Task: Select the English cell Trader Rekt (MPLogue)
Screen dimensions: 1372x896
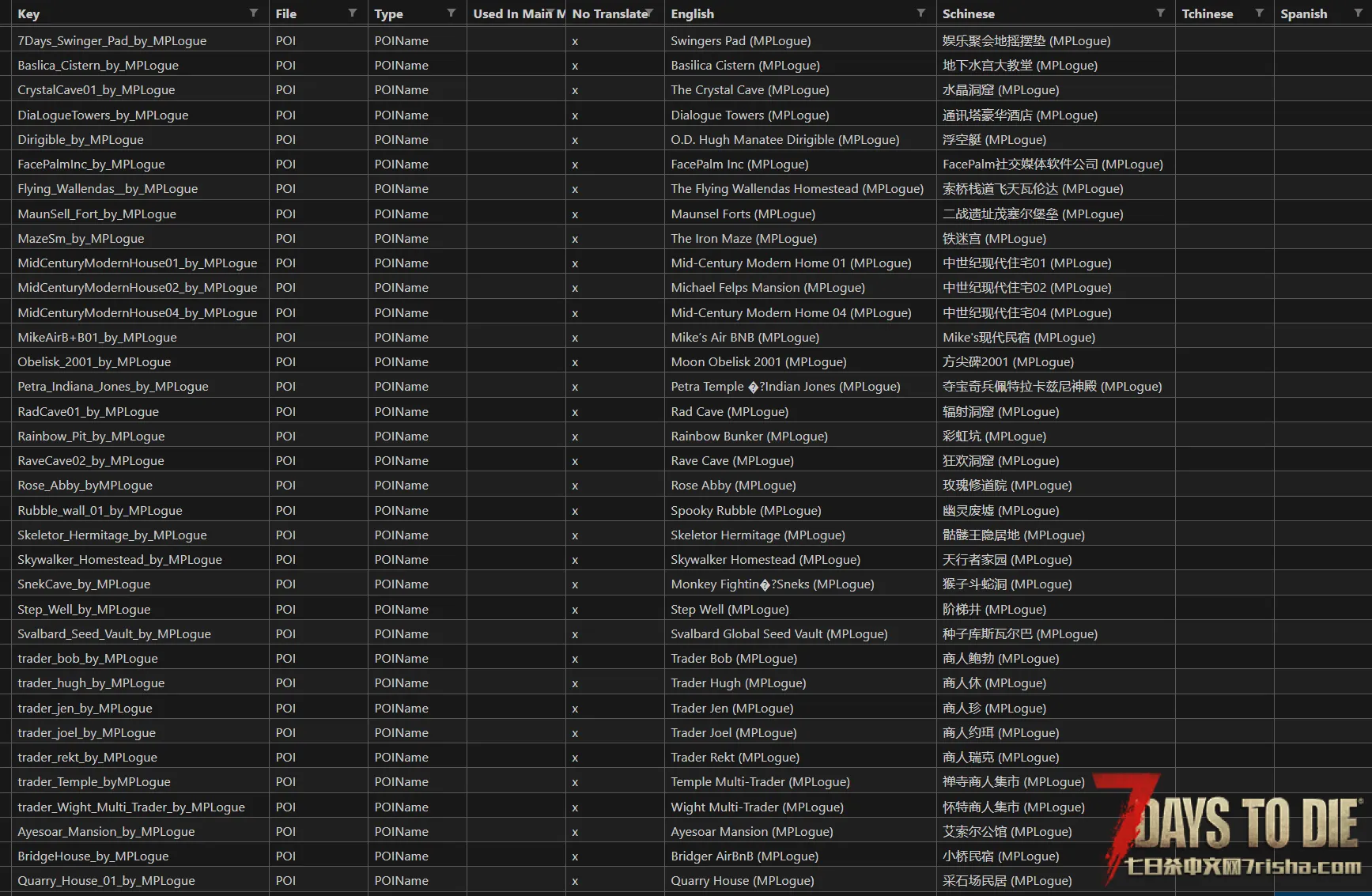Action: coord(800,757)
